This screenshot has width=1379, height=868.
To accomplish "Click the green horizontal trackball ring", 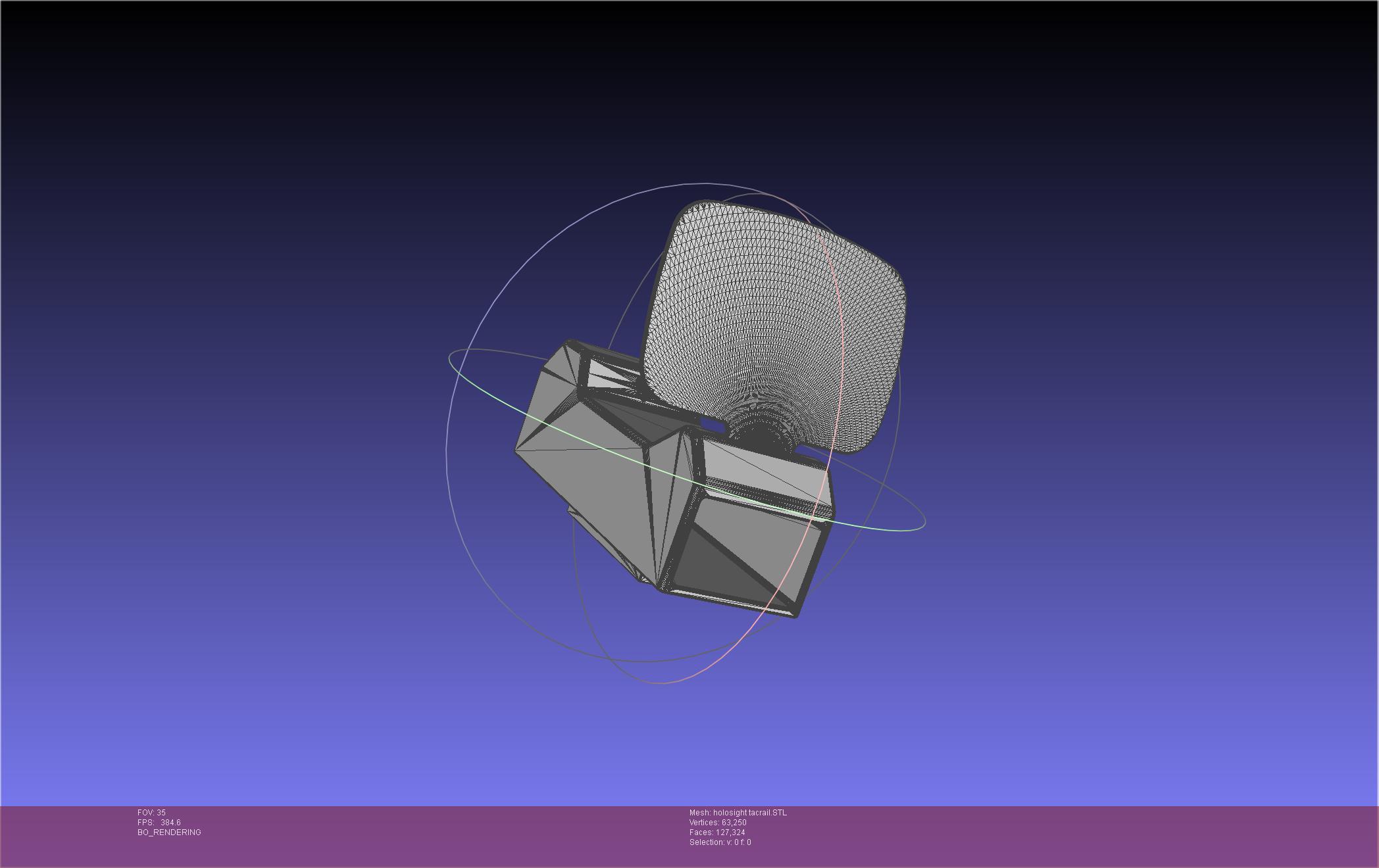I will (x=488, y=395).
